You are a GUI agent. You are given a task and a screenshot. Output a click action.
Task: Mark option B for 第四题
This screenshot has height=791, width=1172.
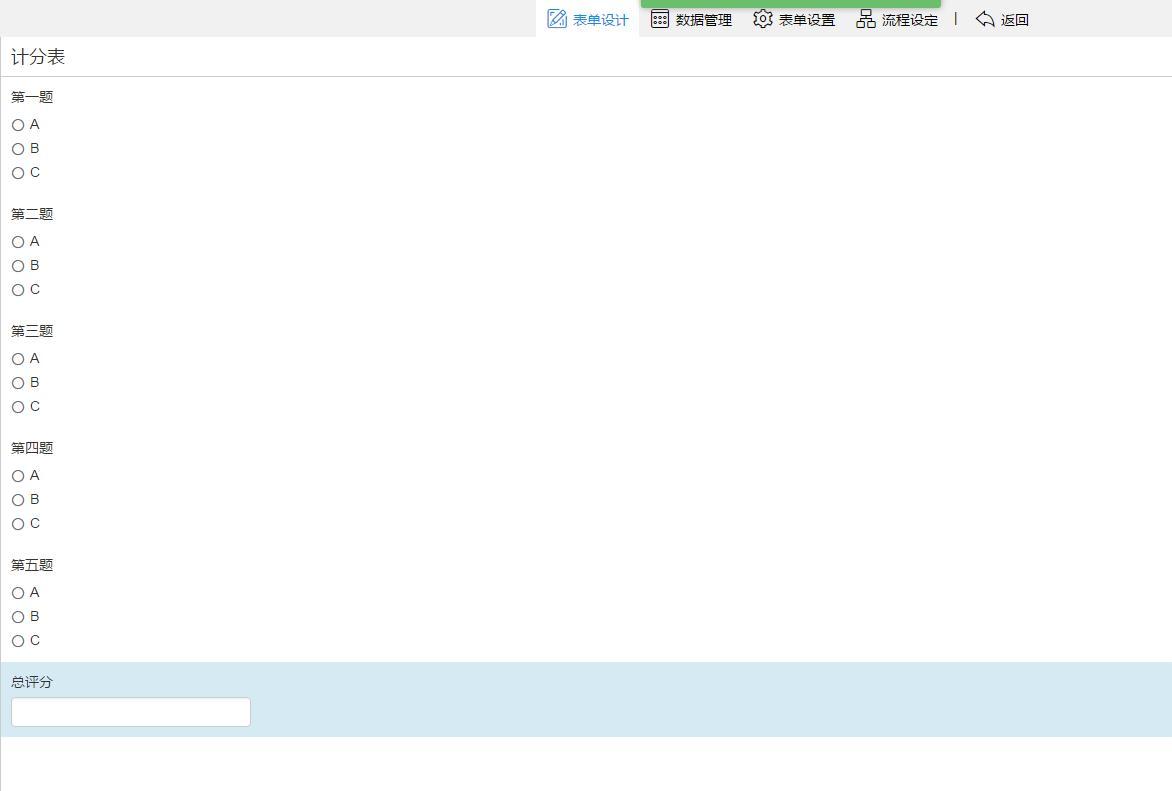point(18,500)
